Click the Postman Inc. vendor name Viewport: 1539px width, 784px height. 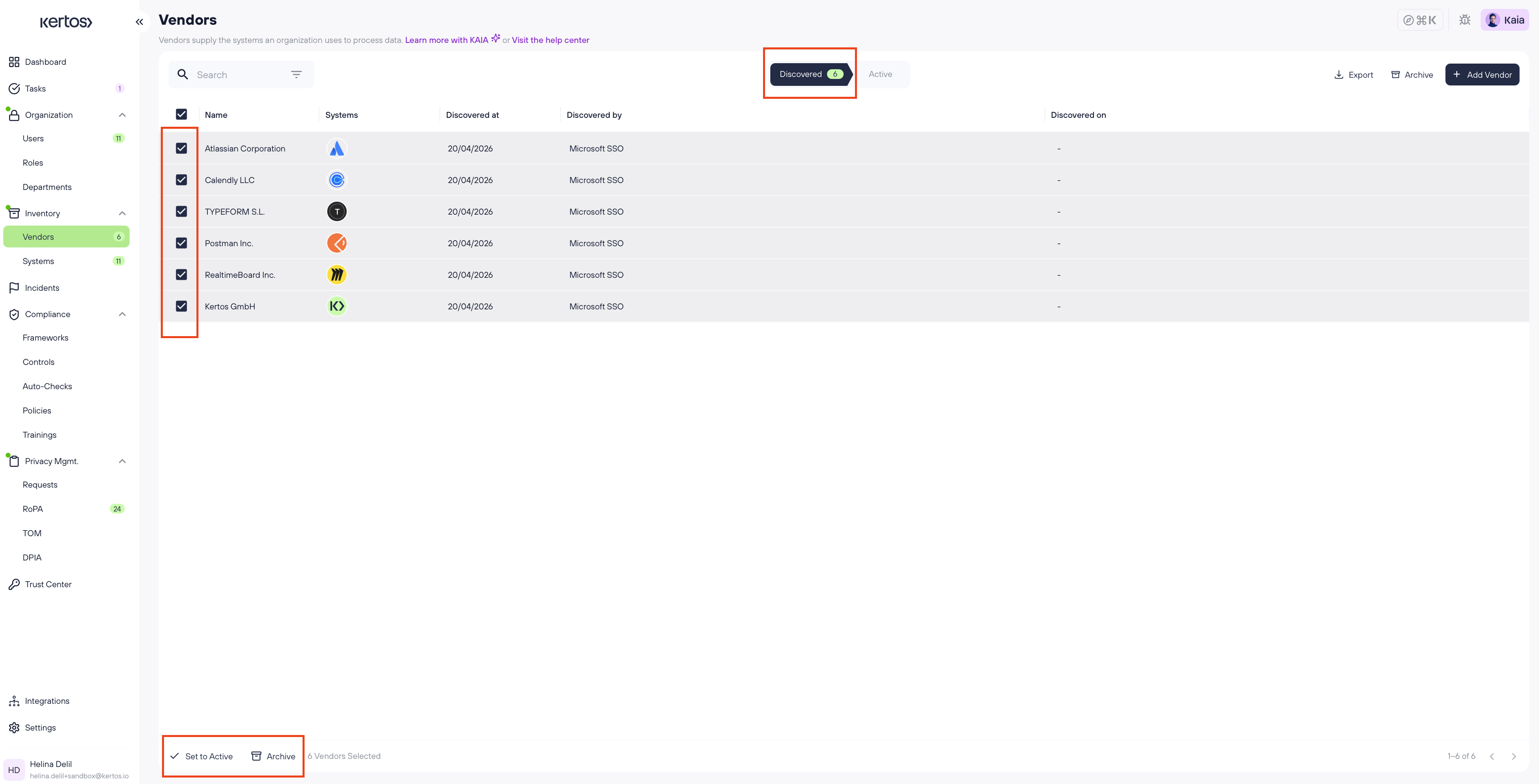[x=229, y=243]
